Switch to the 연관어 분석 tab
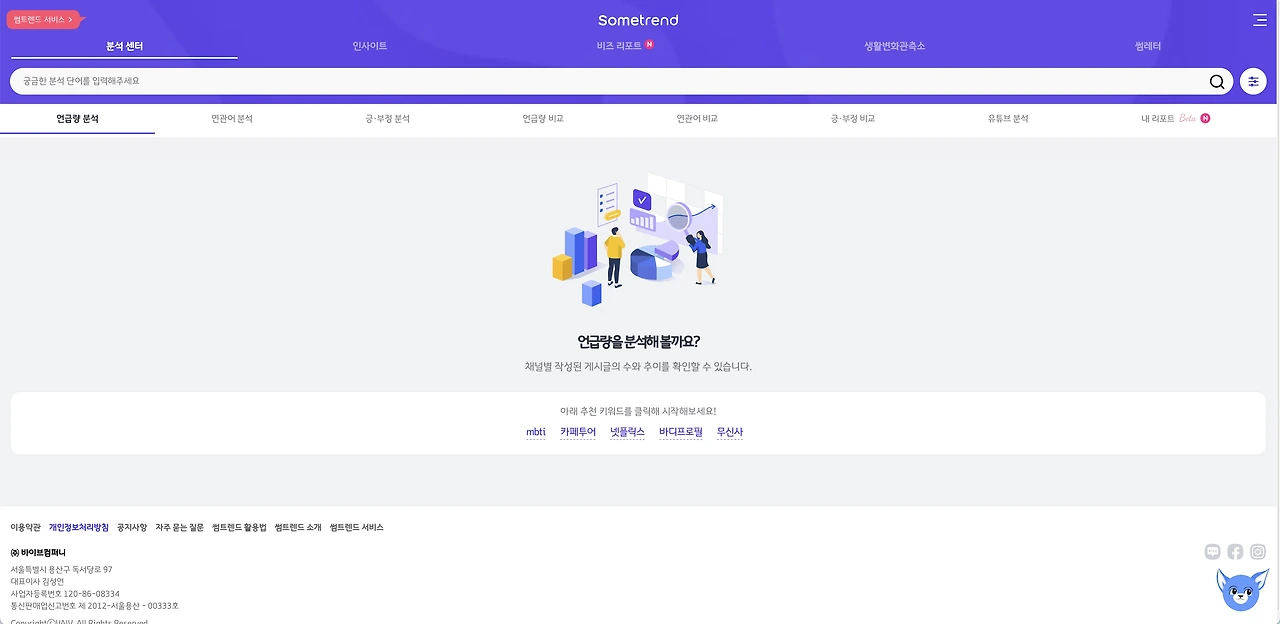The width and height of the screenshot is (1280, 624). tap(231, 117)
